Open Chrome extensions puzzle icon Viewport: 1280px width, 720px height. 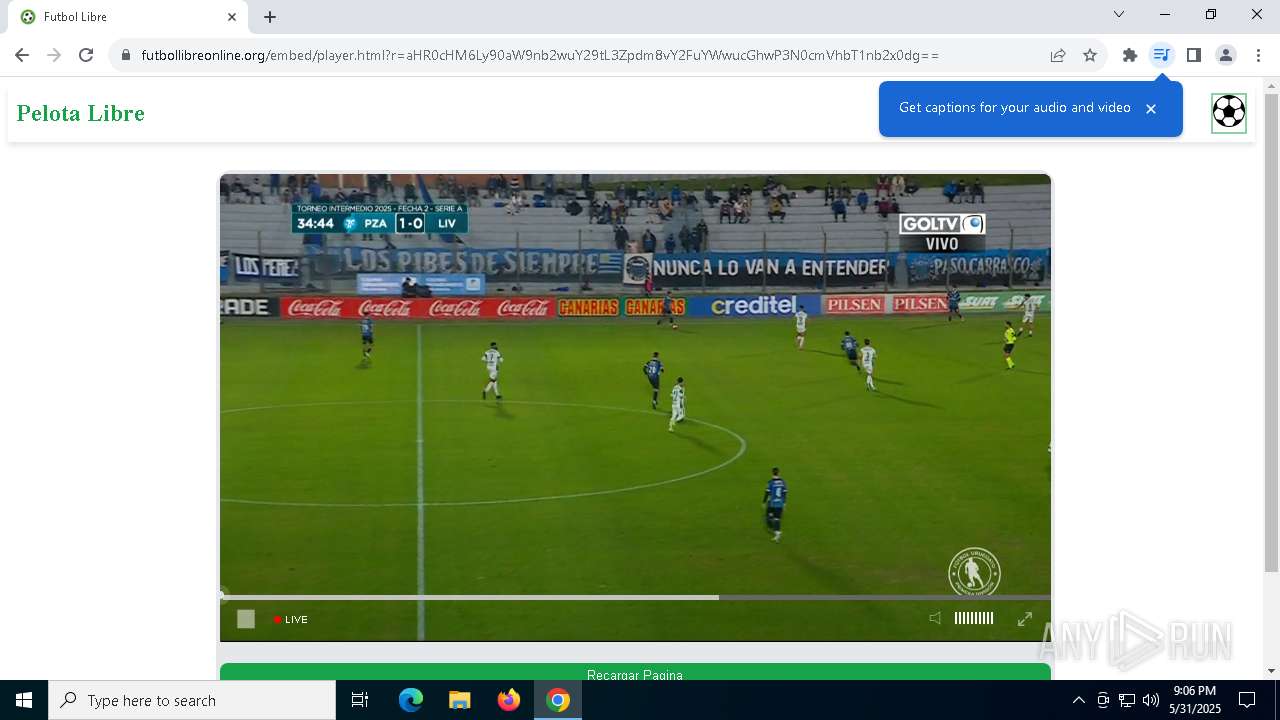tap(1130, 55)
